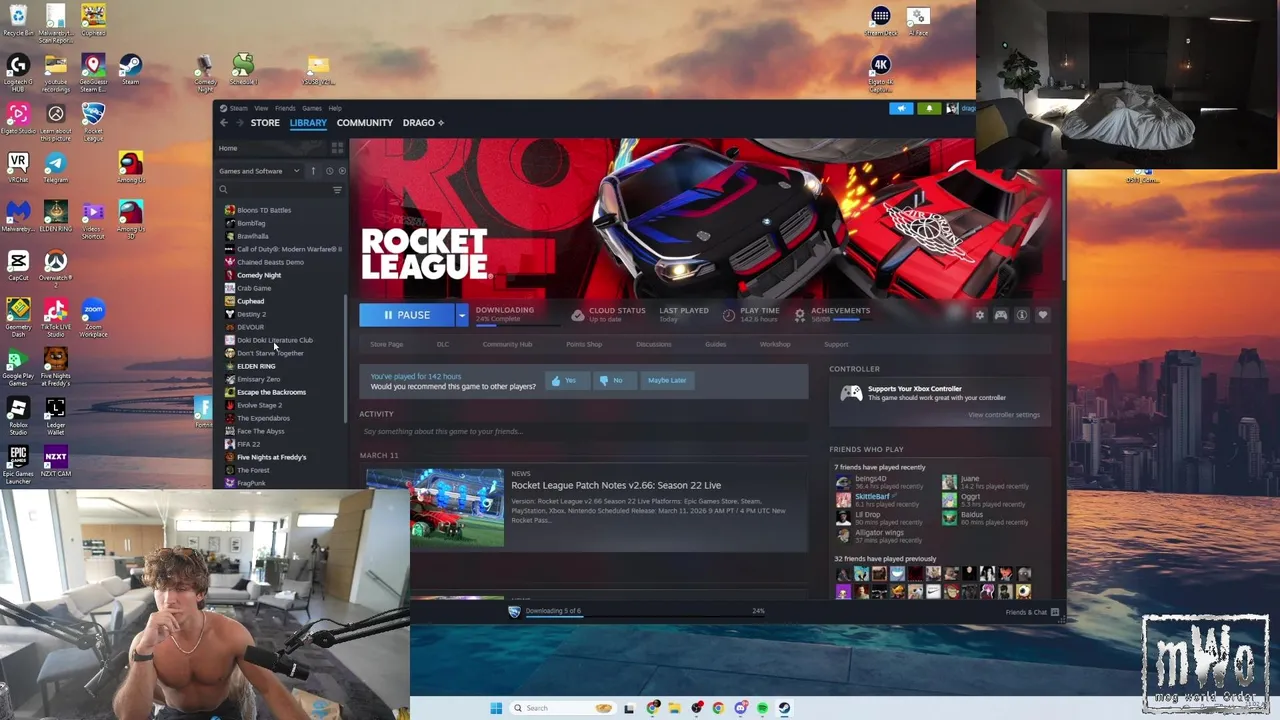Click the Steam forward navigation arrow
The height and width of the screenshot is (720, 1280).
point(239,123)
